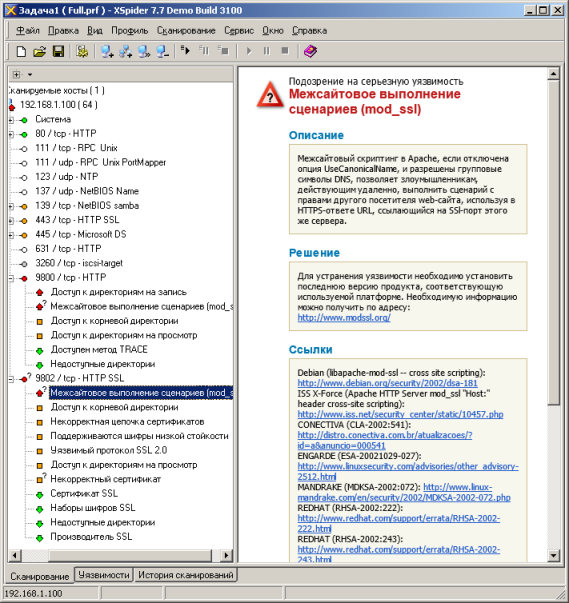Image resolution: width=569 pixels, height=603 pixels.
Task: Expand 139 / tcp - NetBIOS samba node
Action: click(11, 207)
